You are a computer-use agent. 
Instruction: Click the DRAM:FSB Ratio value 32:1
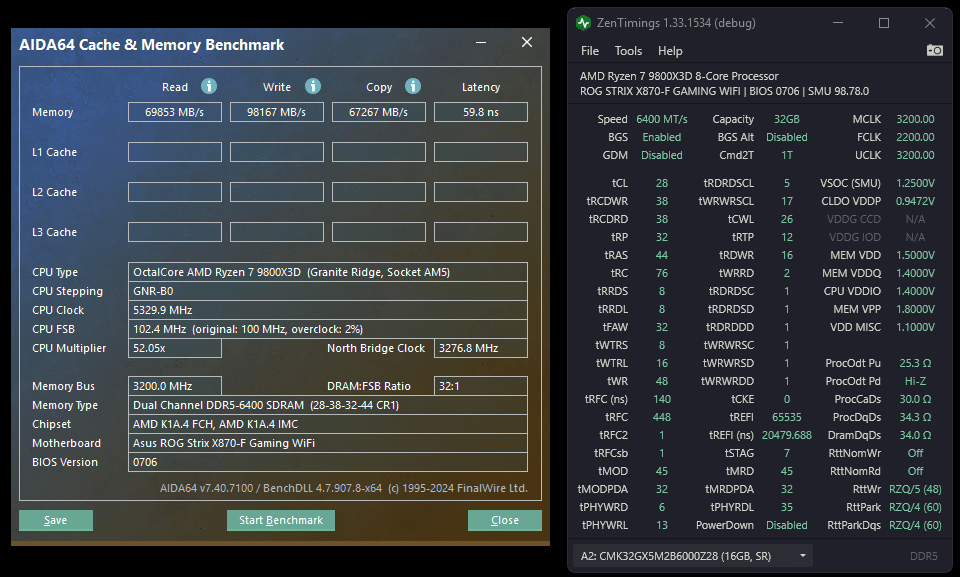[481, 386]
